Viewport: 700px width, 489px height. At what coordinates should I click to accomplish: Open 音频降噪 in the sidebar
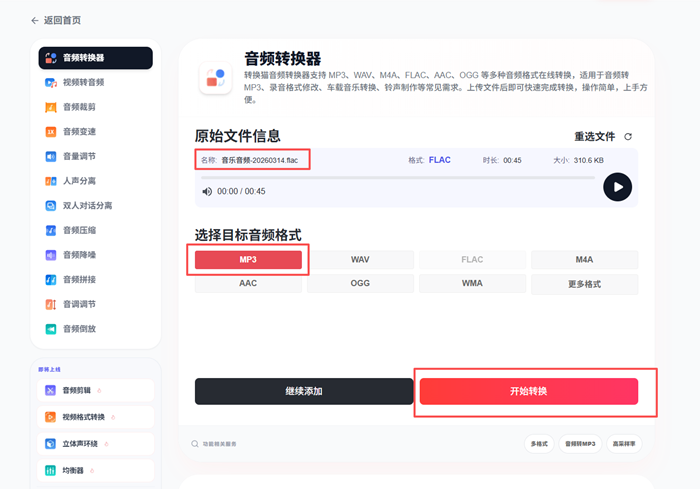coord(96,255)
